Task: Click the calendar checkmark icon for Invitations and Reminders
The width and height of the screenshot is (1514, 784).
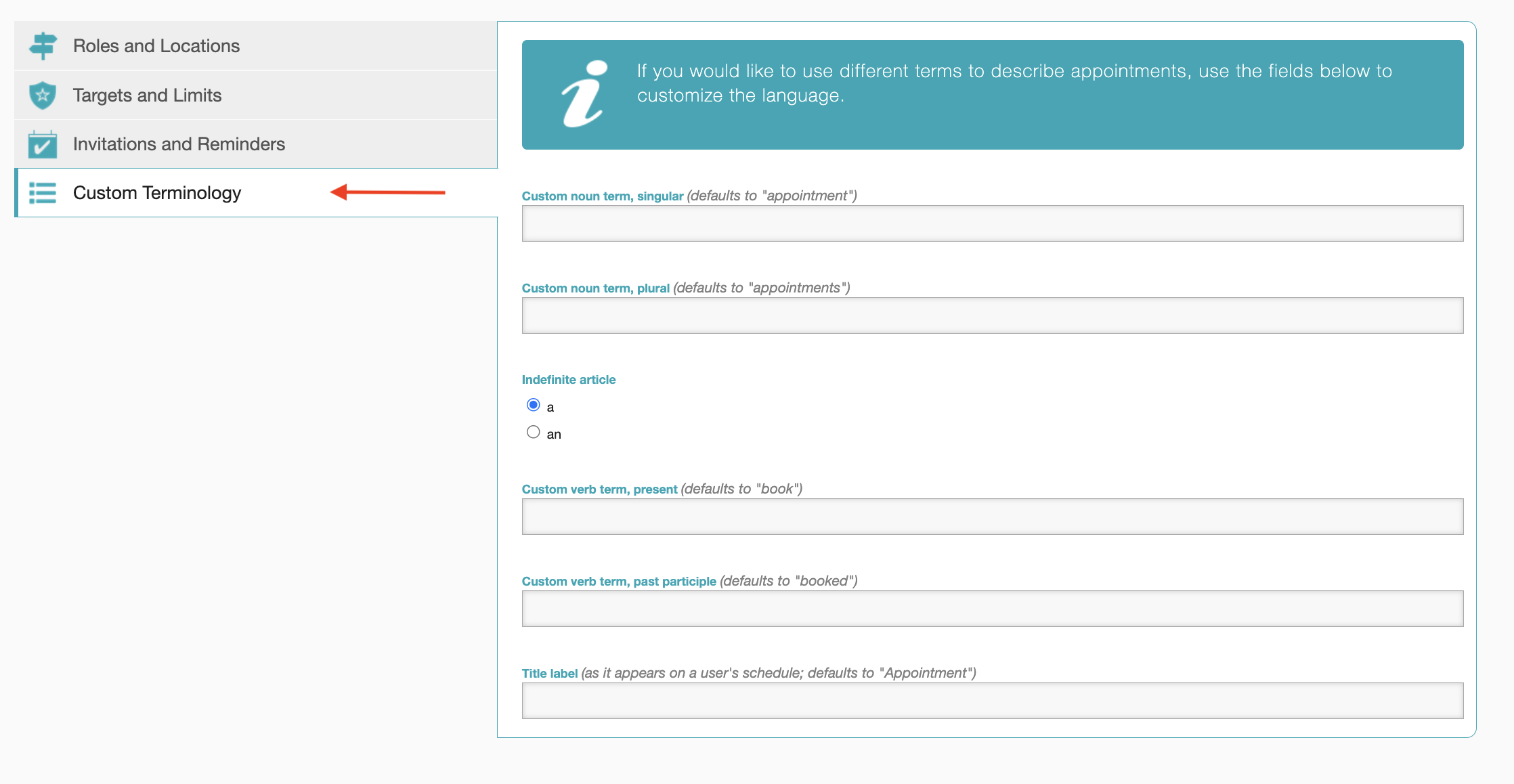Action: (x=43, y=144)
